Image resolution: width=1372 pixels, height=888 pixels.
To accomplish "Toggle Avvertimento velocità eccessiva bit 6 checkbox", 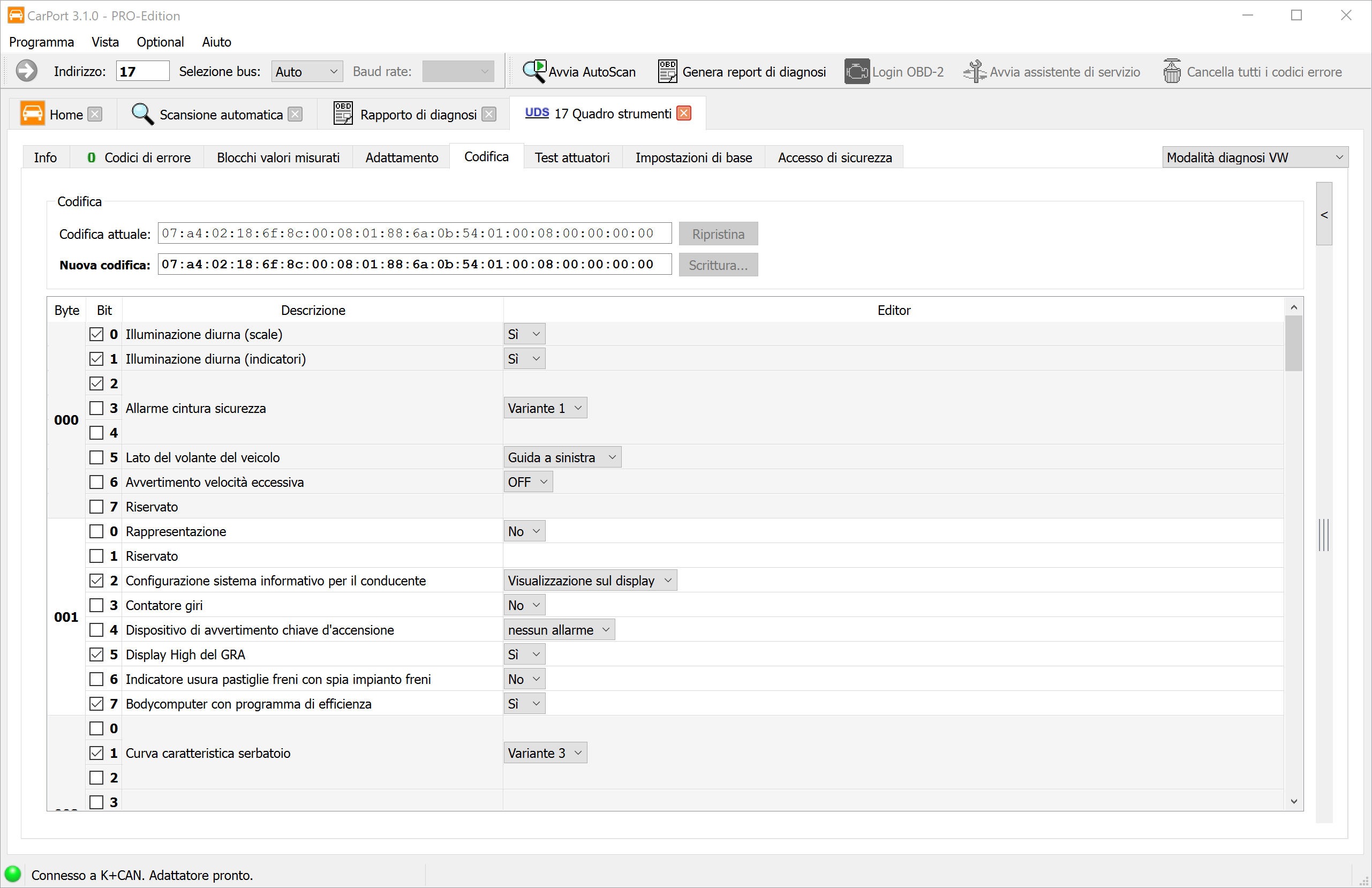I will tap(96, 482).
